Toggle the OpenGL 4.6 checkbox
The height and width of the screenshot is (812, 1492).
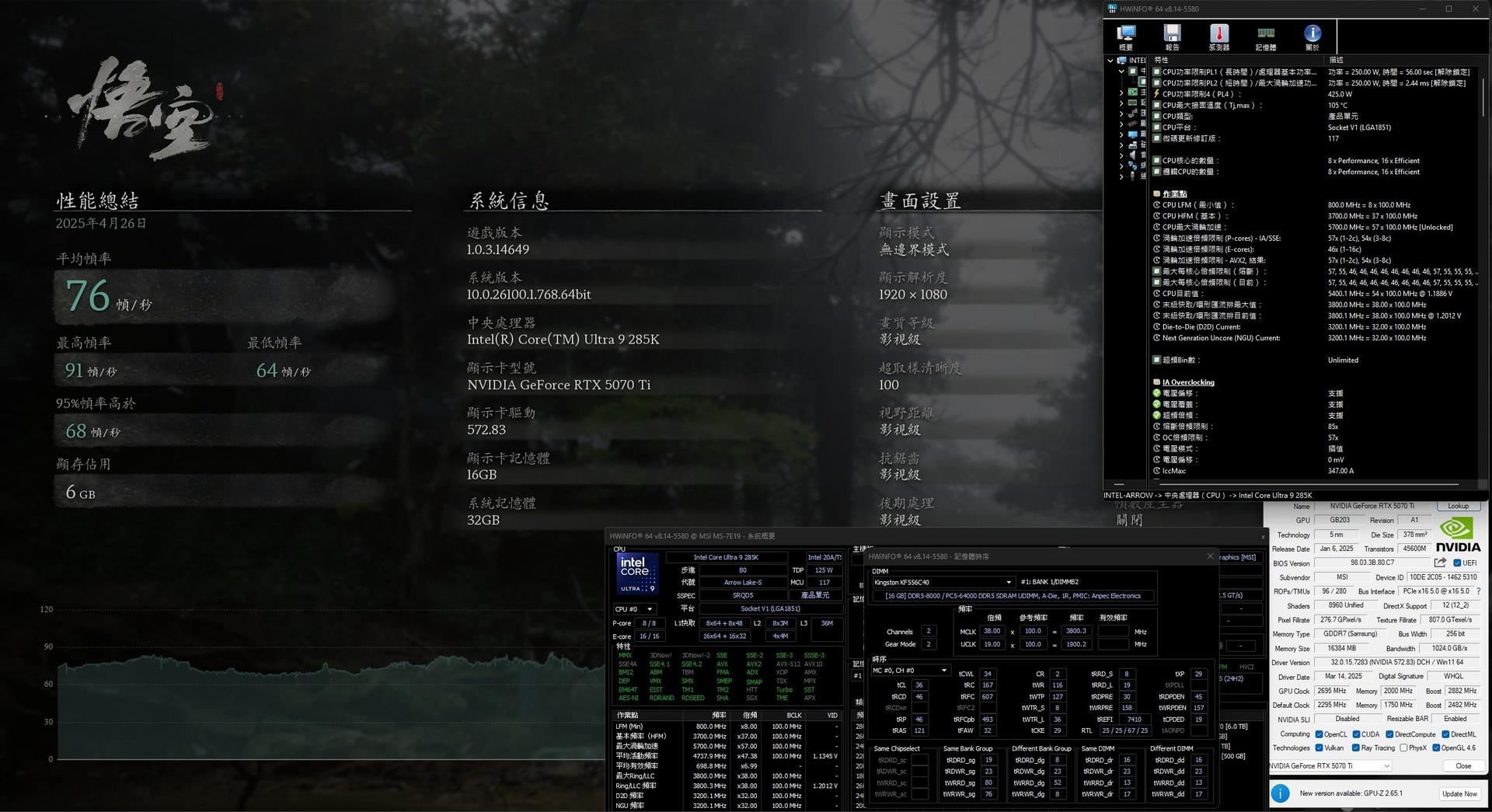point(1436,748)
